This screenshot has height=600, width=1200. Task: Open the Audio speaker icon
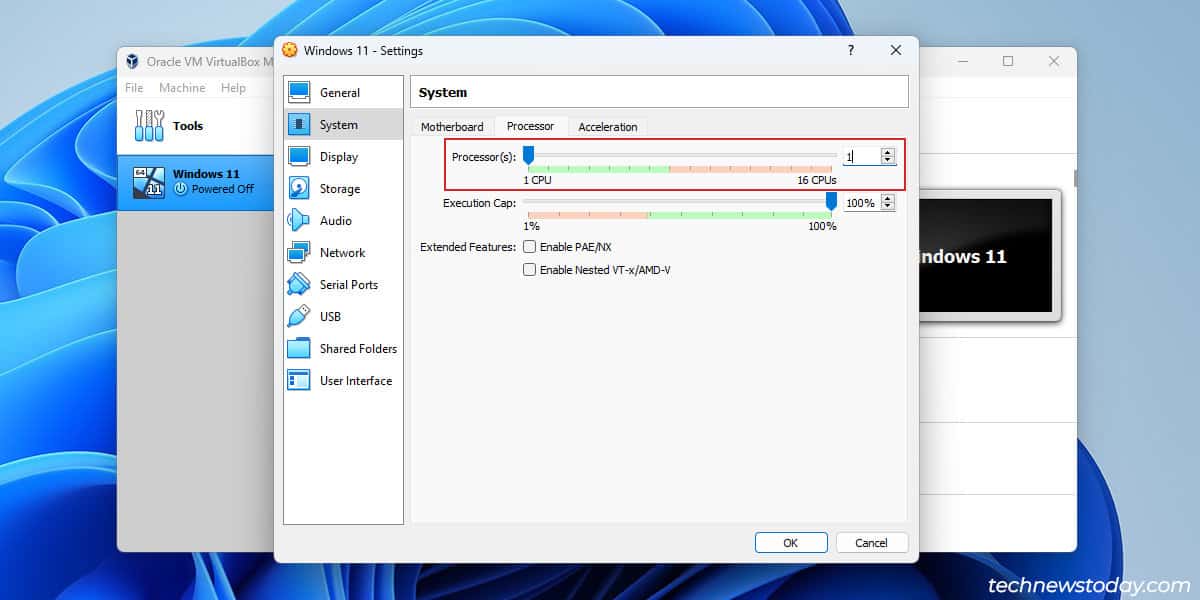point(299,221)
